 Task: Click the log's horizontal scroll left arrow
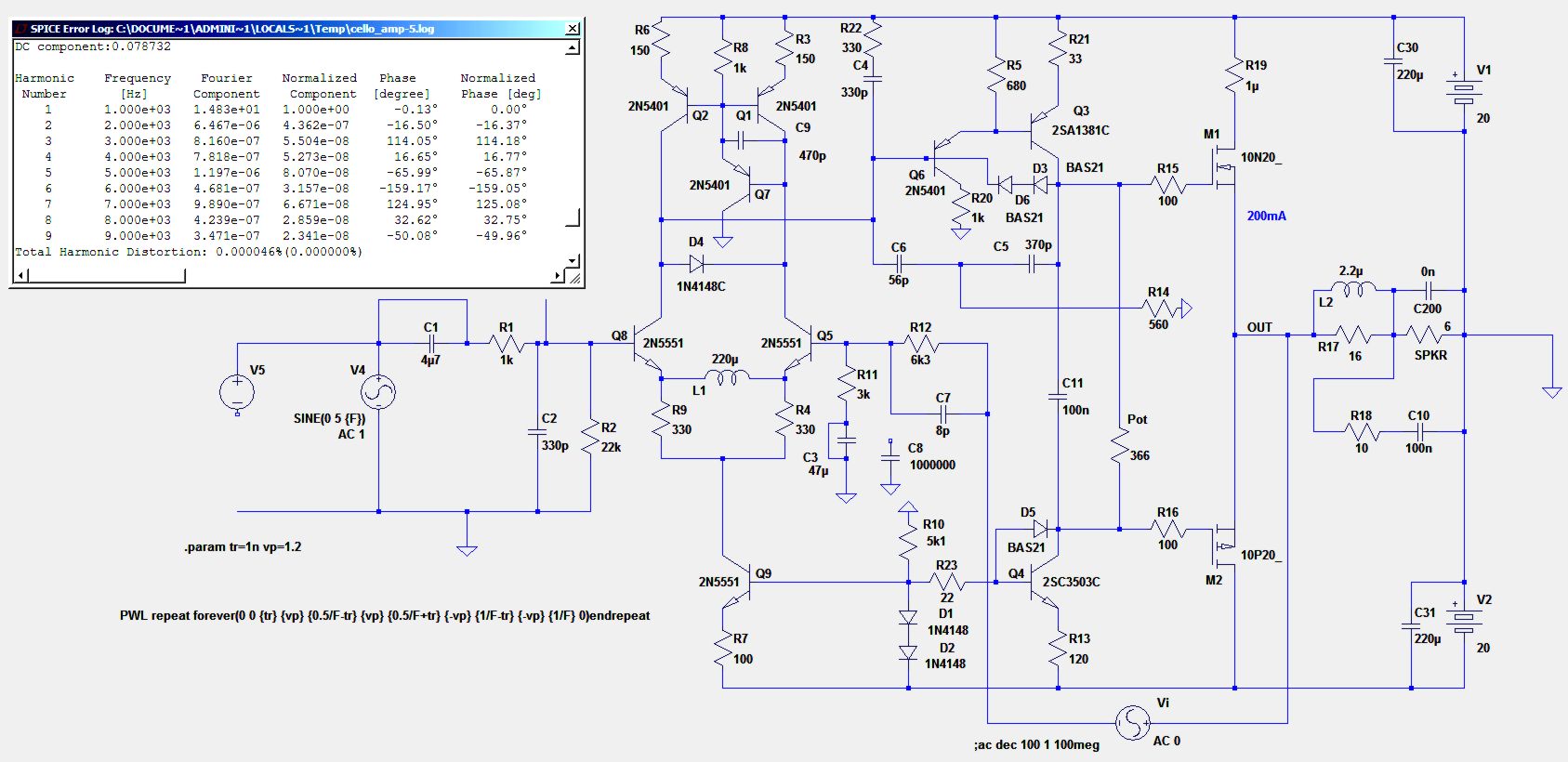[x=20, y=275]
